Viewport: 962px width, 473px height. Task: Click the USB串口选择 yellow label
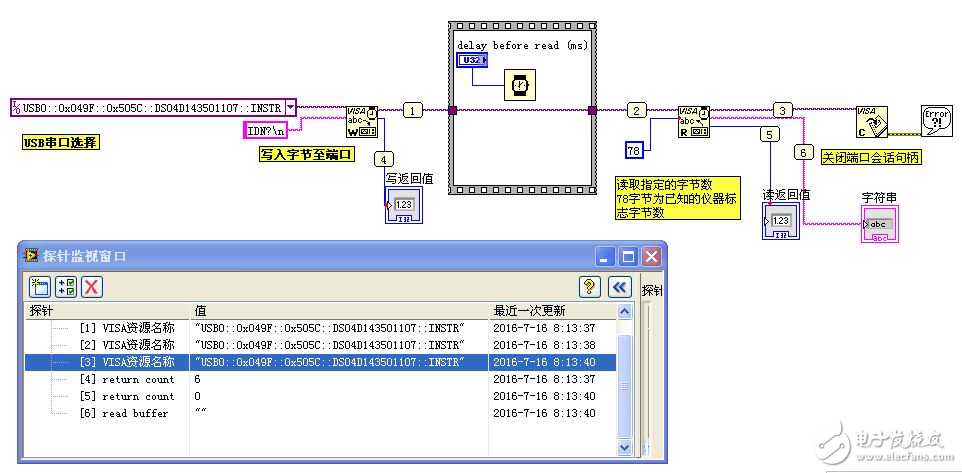pos(61,143)
